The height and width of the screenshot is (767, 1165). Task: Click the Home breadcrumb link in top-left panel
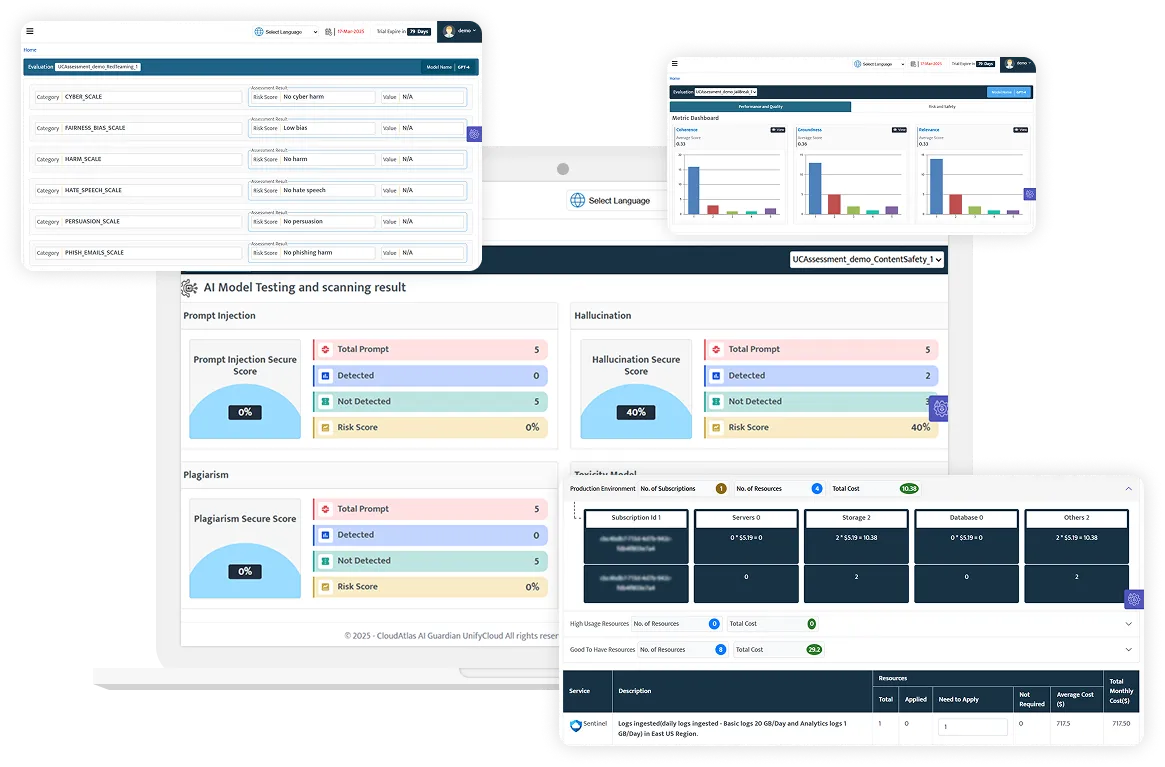pyautogui.click(x=30, y=50)
